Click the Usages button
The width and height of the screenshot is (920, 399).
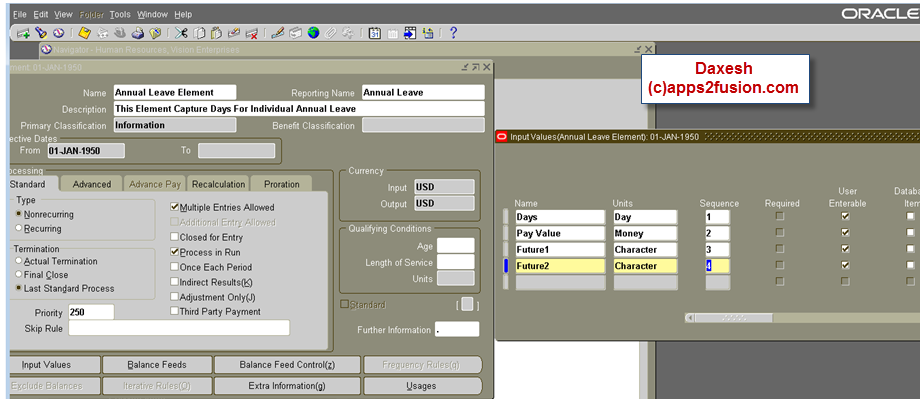click(x=421, y=386)
